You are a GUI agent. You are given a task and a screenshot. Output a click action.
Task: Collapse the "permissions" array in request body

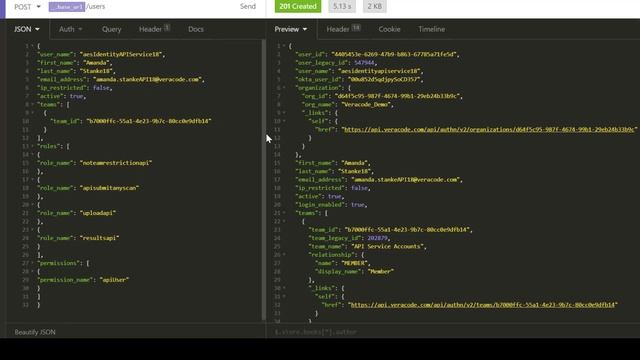click(32, 263)
